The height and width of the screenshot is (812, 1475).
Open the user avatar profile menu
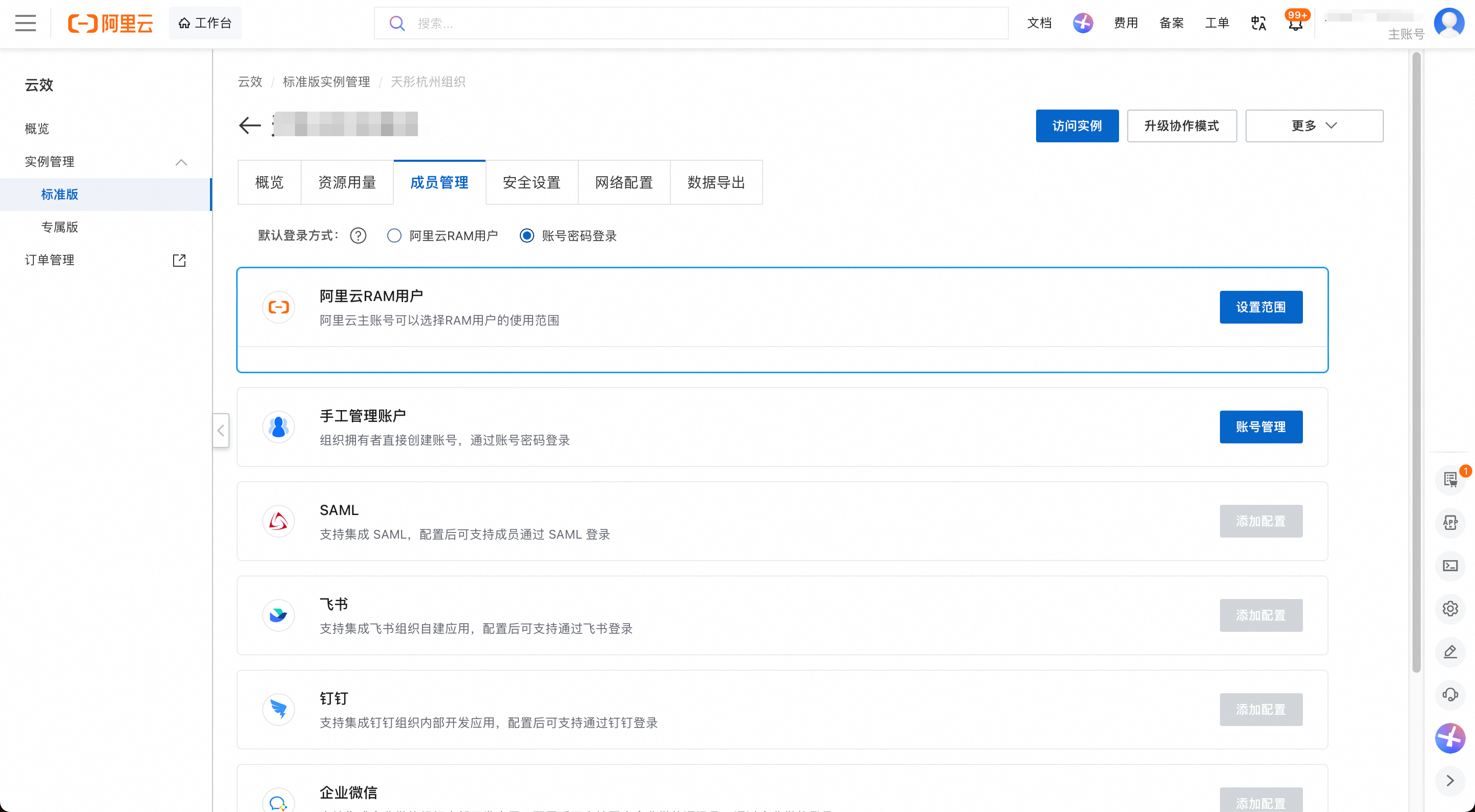coord(1449,23)
